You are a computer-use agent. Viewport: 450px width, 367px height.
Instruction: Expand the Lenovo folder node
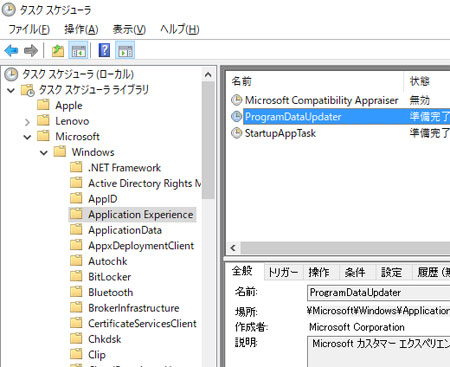[27, 122]
